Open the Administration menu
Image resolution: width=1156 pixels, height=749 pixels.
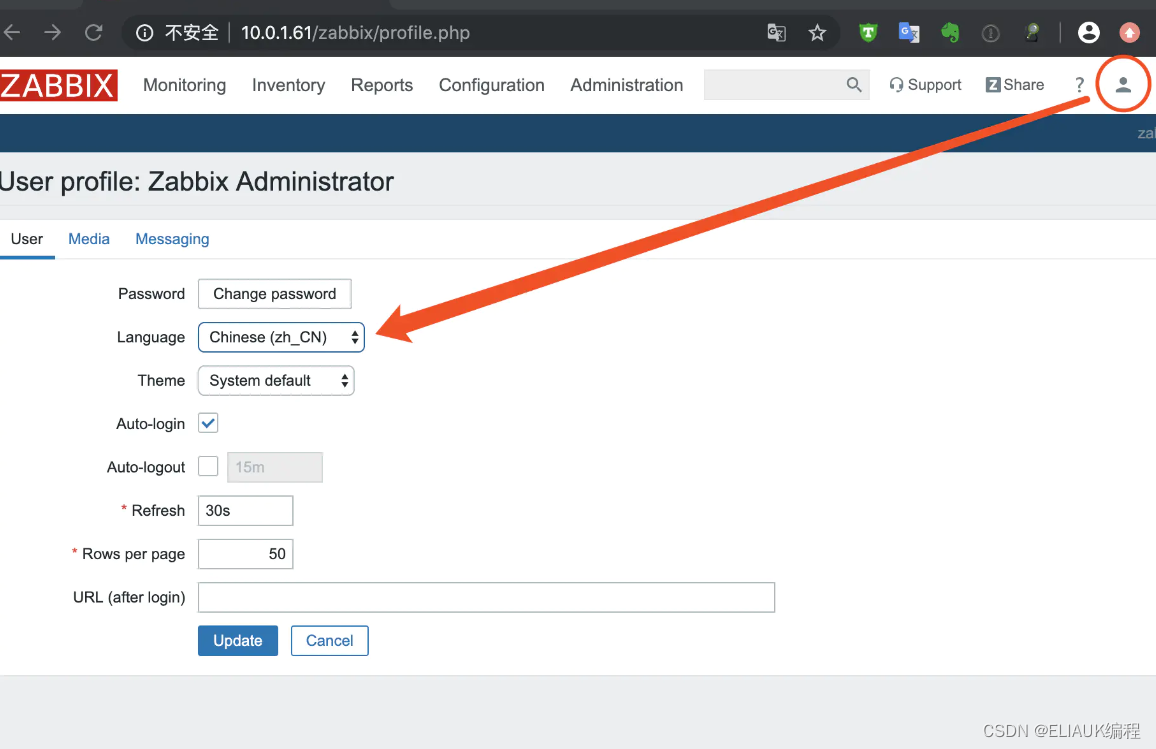click(627, 85)
